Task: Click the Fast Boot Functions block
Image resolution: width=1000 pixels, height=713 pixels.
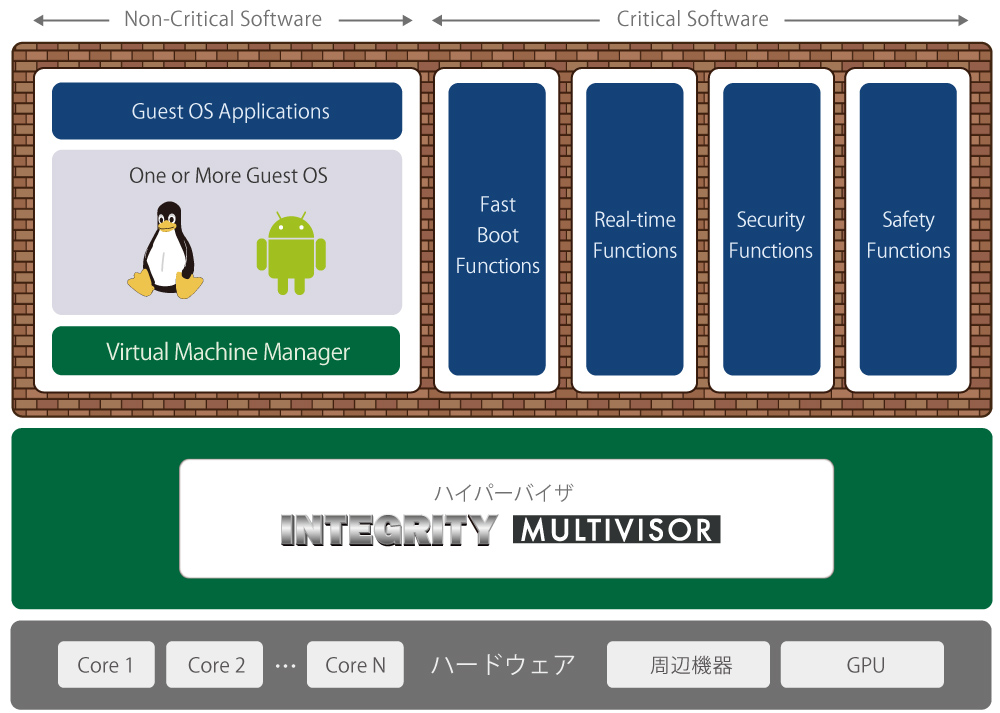Action: (497, 229)
